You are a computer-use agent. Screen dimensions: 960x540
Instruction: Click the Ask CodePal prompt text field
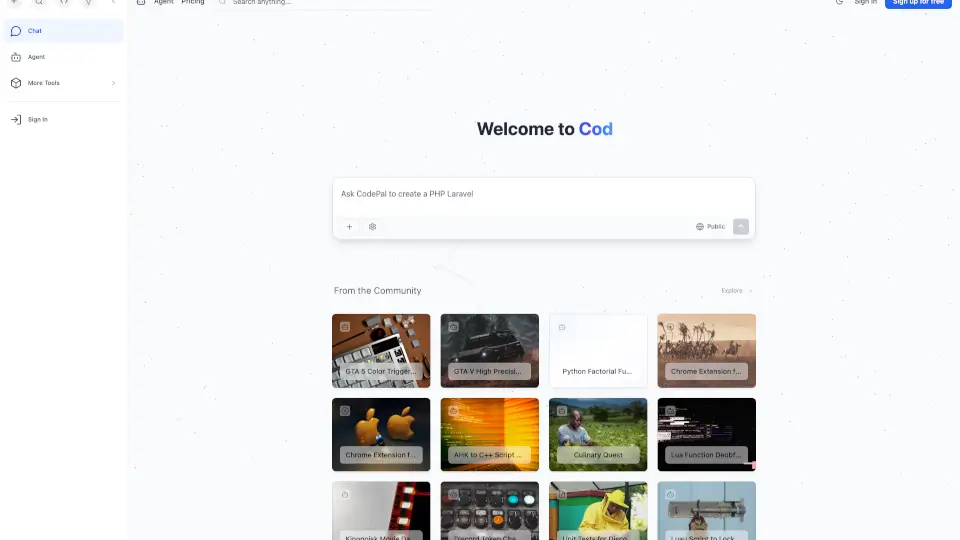tap(543, 194)
